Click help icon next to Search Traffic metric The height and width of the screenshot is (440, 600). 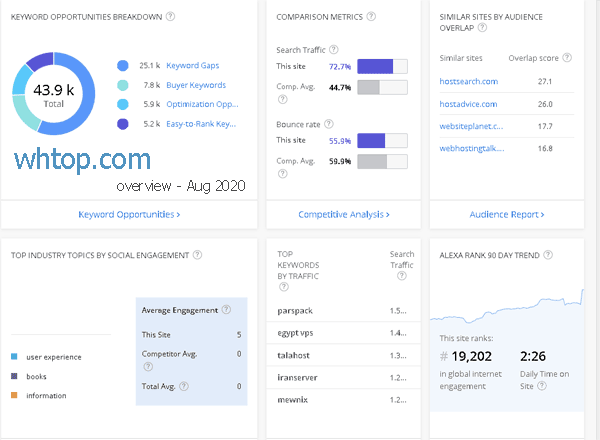(x=335, y=49)
